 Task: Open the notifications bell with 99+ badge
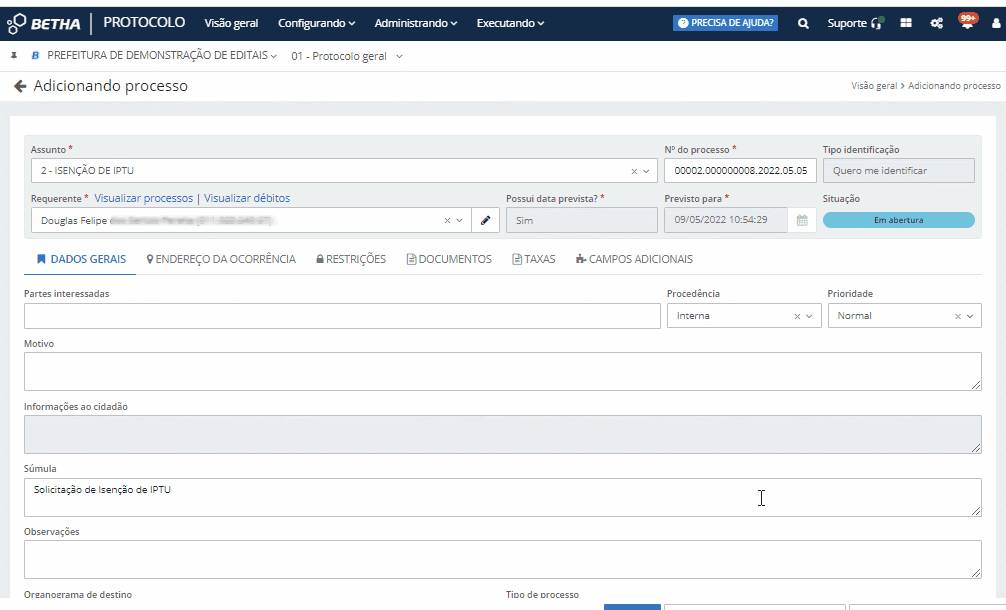(x=967, y=23)
